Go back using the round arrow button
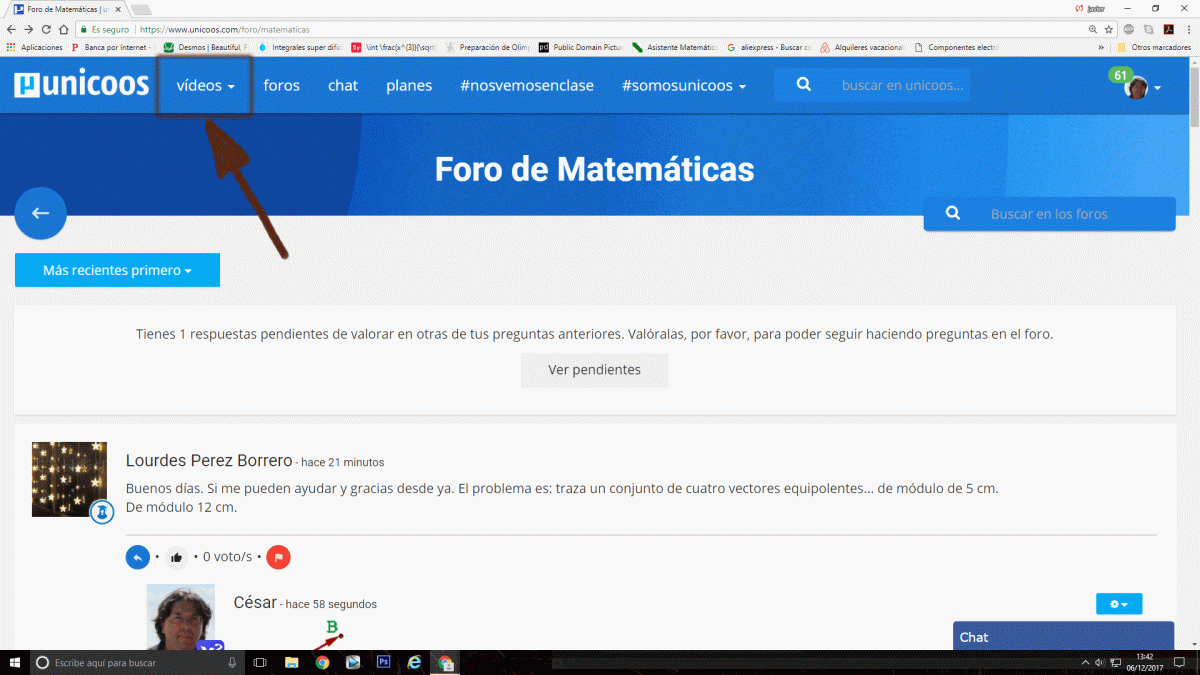 pos(40,213)
